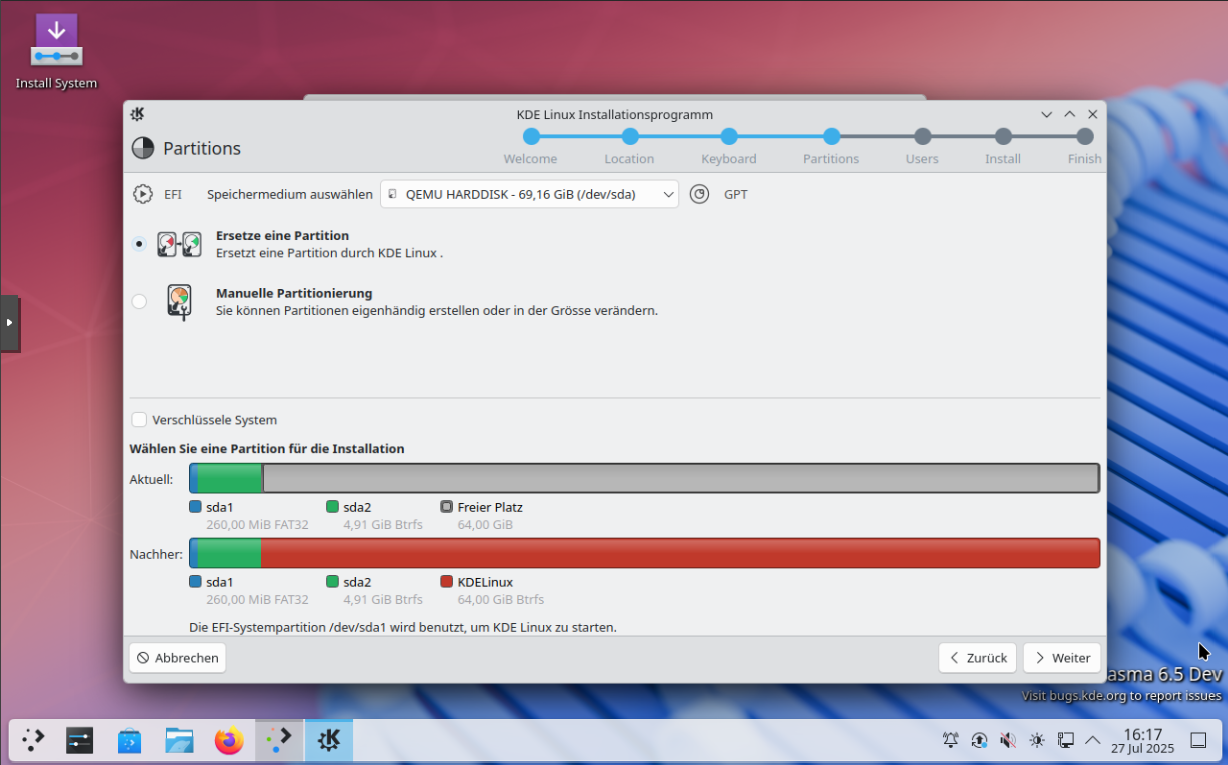
Task: Select the green sda2 segment in Aktuell bar
Action: [x=230, y=479]
